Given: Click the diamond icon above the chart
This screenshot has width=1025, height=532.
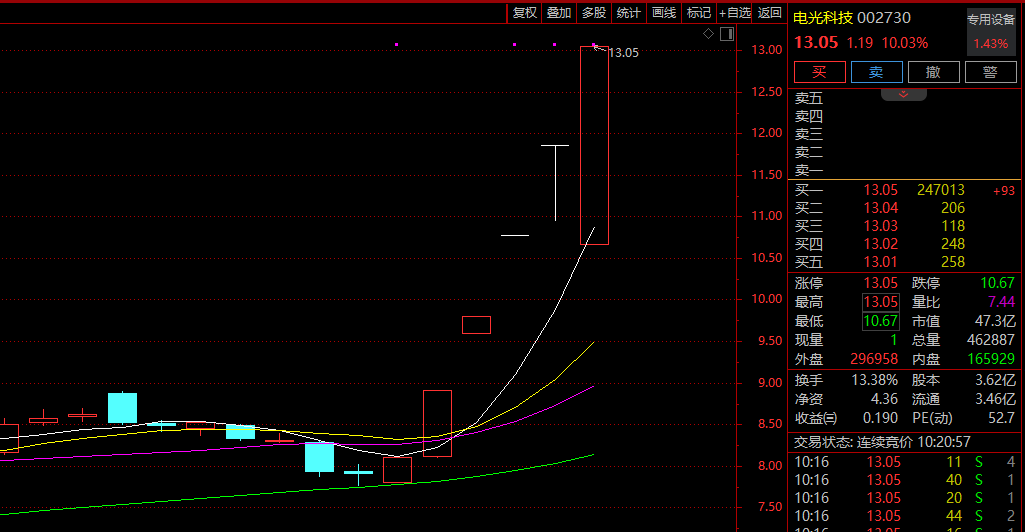Looking at the screenshot, I should [708, 34].
